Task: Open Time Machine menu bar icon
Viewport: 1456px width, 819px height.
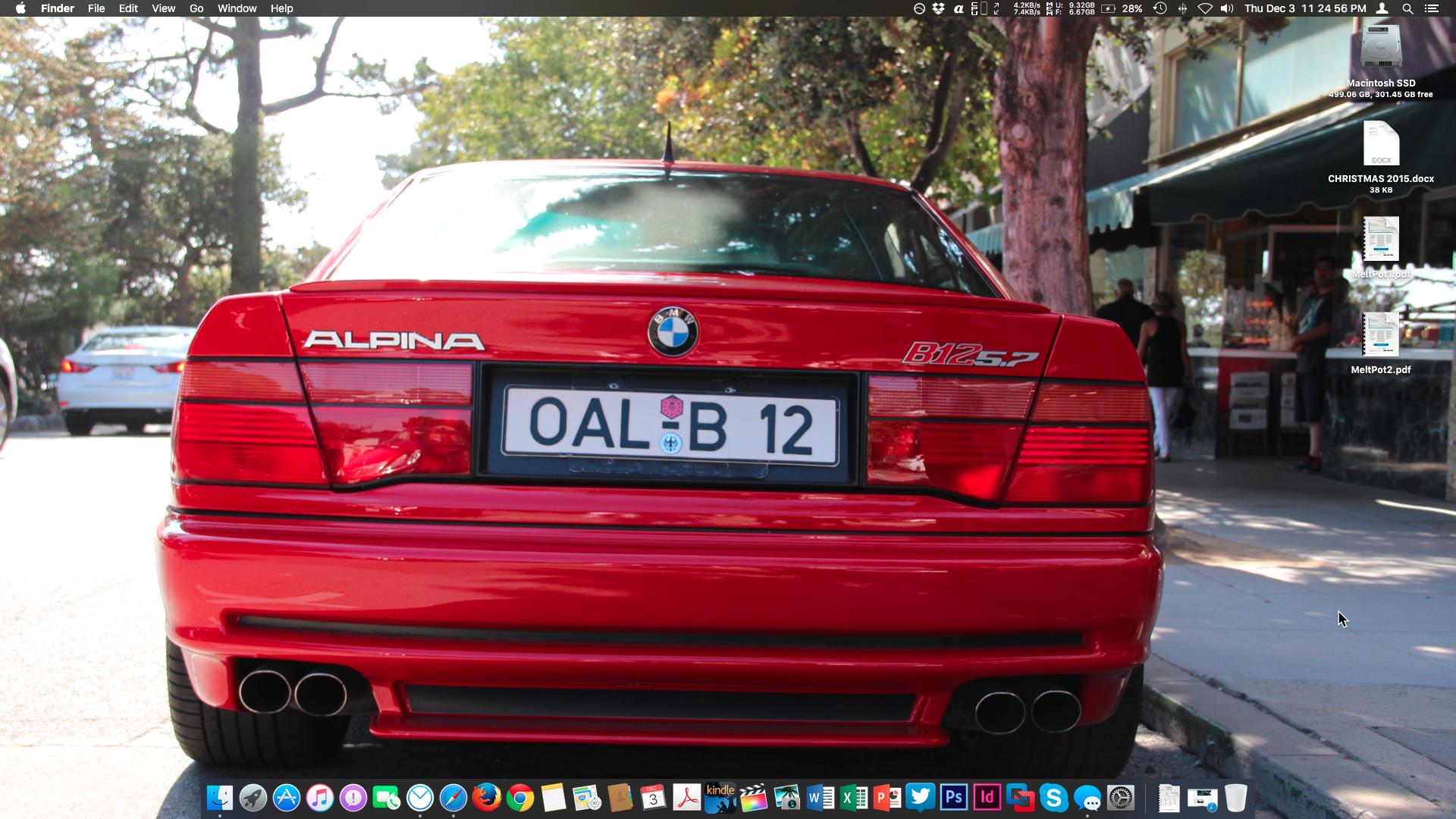Action: tap(1159, 8)
